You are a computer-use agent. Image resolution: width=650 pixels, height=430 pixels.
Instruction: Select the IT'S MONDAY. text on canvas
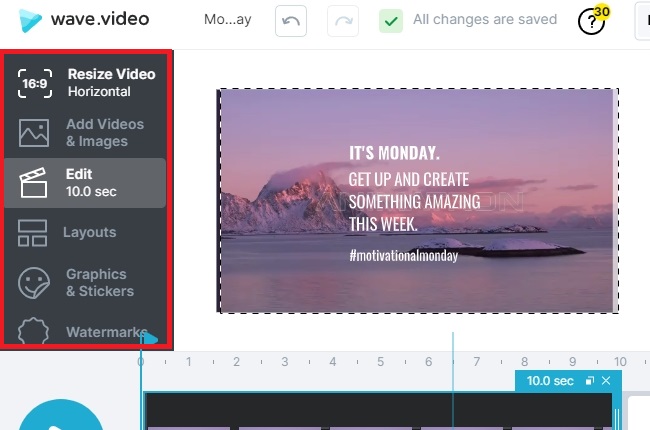click(394, 153)
